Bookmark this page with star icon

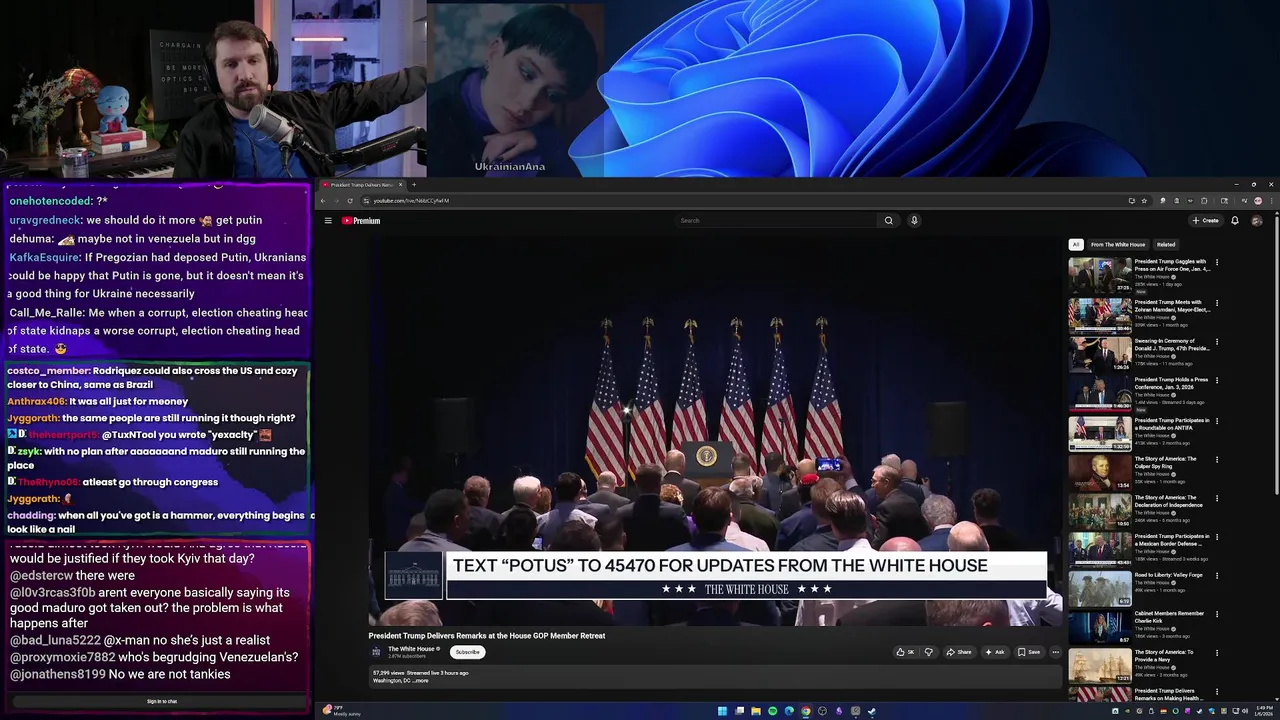[1144, 201]
